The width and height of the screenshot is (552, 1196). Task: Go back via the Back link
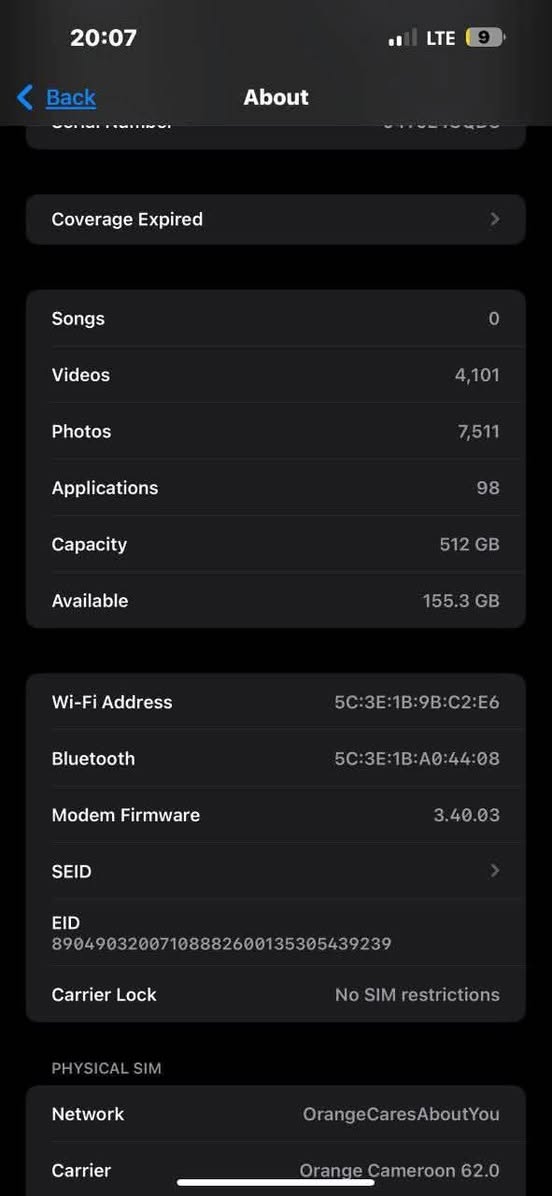point(71,98)
